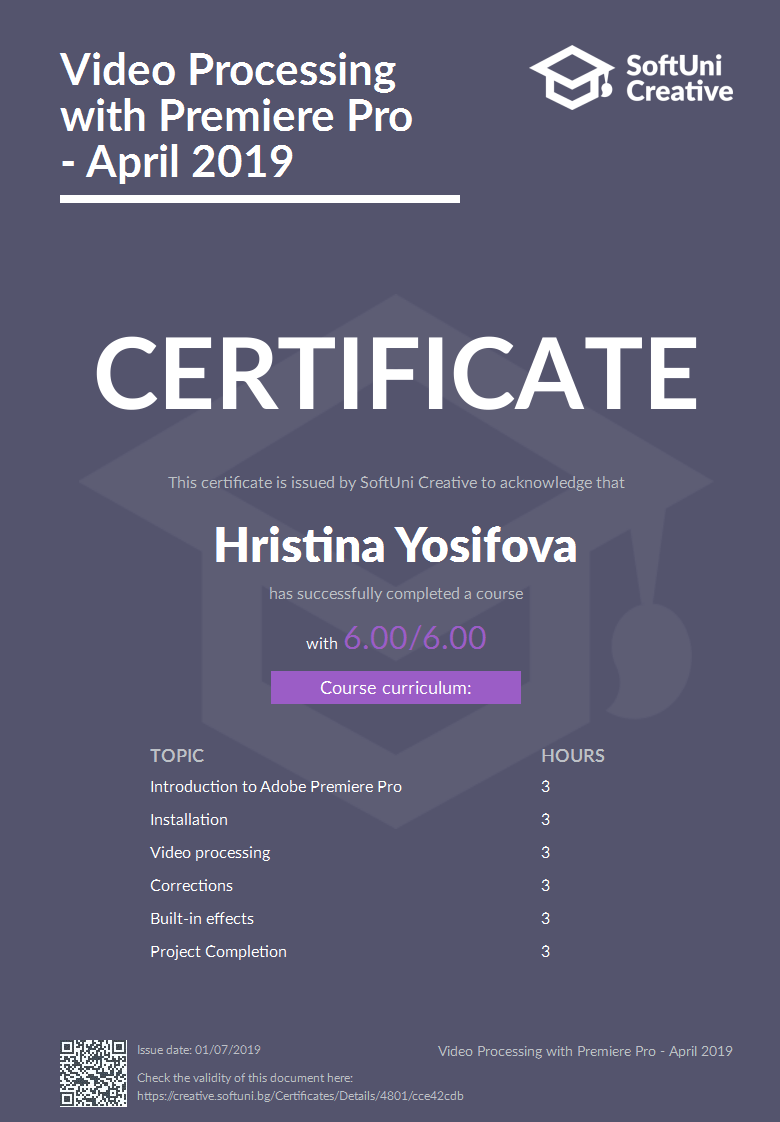Click the Course curriculum purple banner
Image resolution: width=780 pixels, height=1122 pixels.
(x=395, y=688)
